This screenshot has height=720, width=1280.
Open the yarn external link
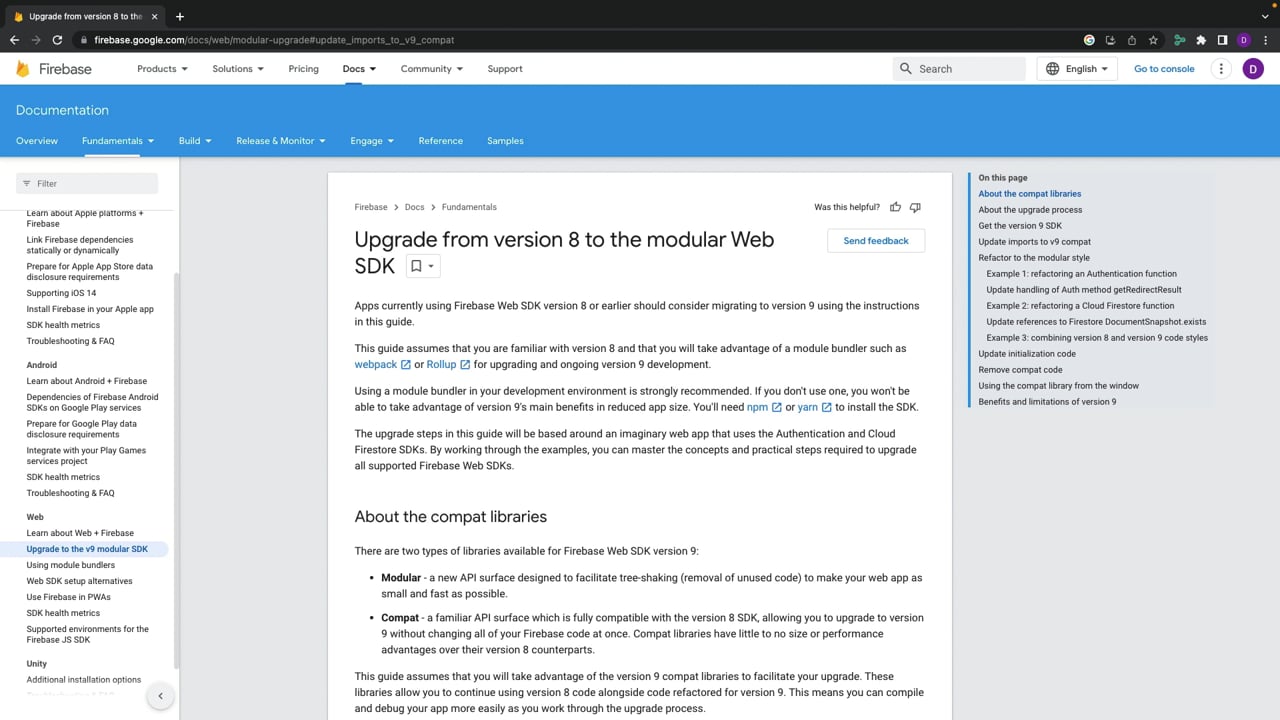(814, 408)
